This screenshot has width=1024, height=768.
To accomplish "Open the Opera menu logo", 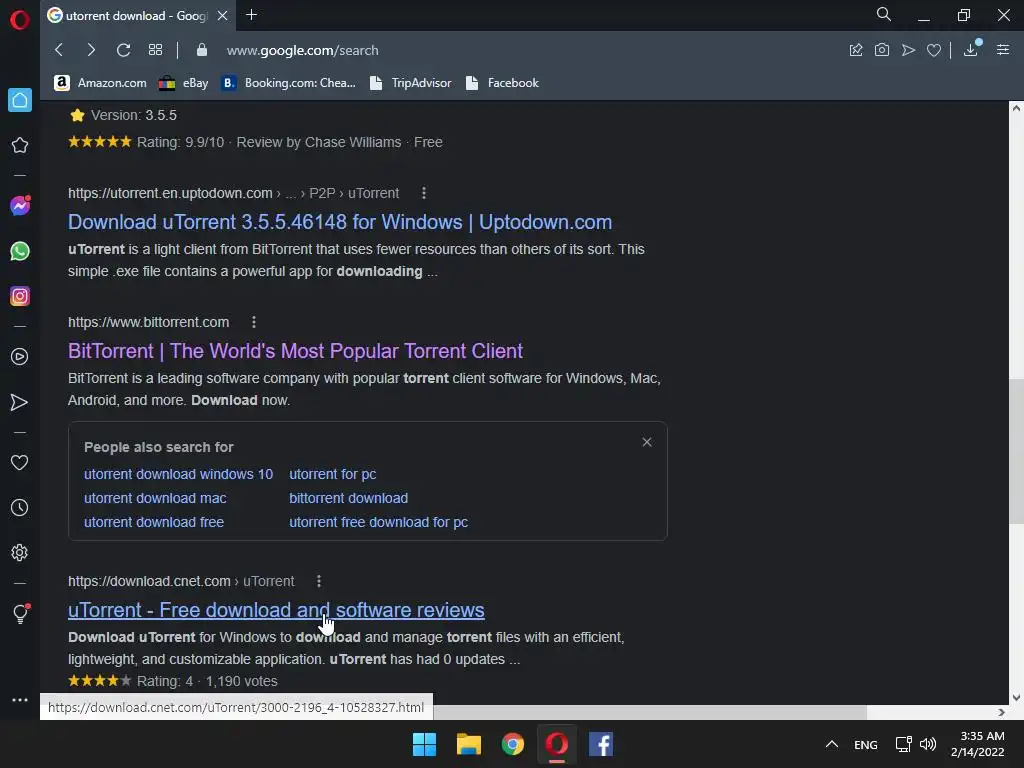I will point(20,20).
